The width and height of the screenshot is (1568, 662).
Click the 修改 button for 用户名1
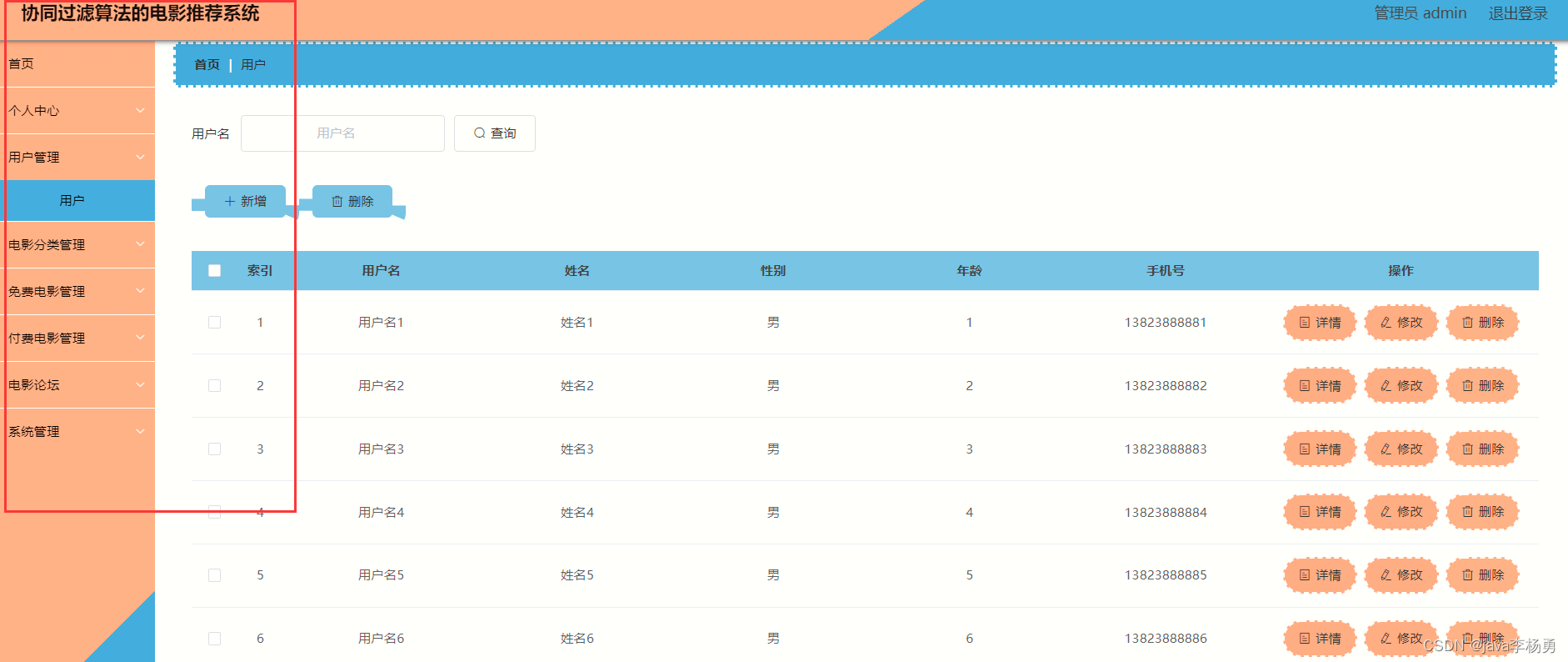click(1401, 323)
